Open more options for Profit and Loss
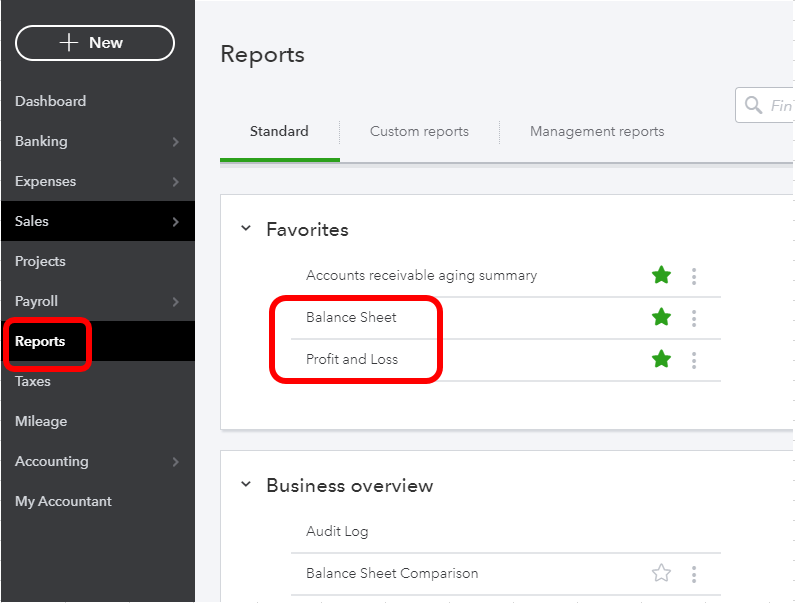795x603 pixels. click(x=694, y=360)
